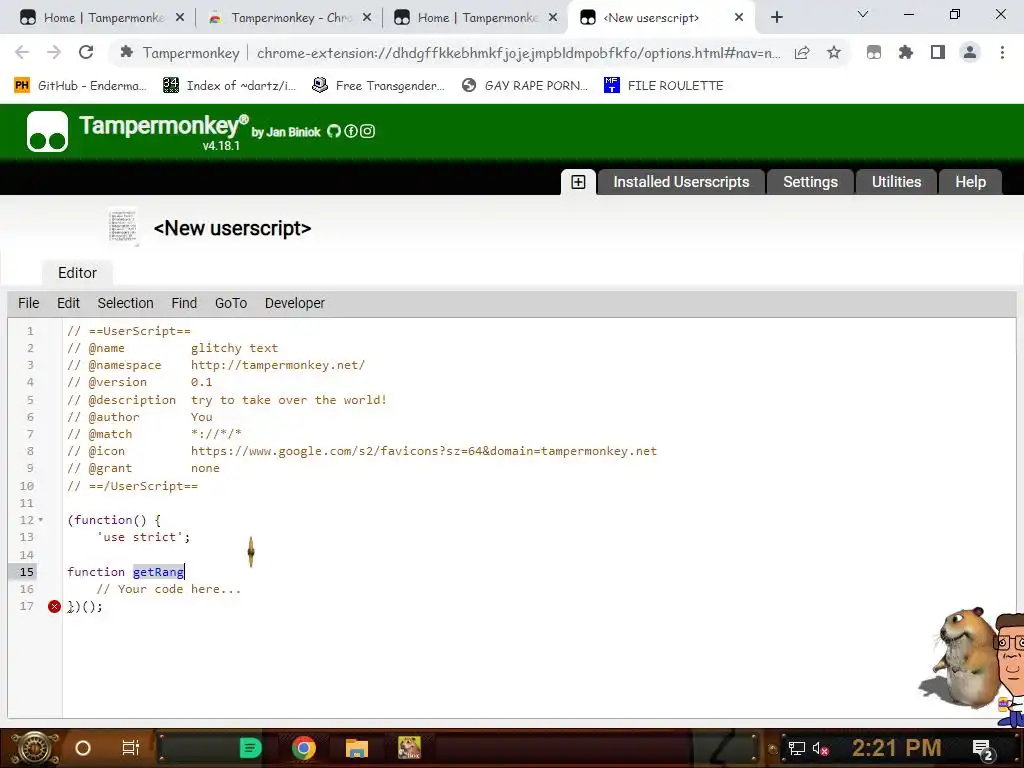
Task: Click the browser forward arrow
Action: point(54,52)
